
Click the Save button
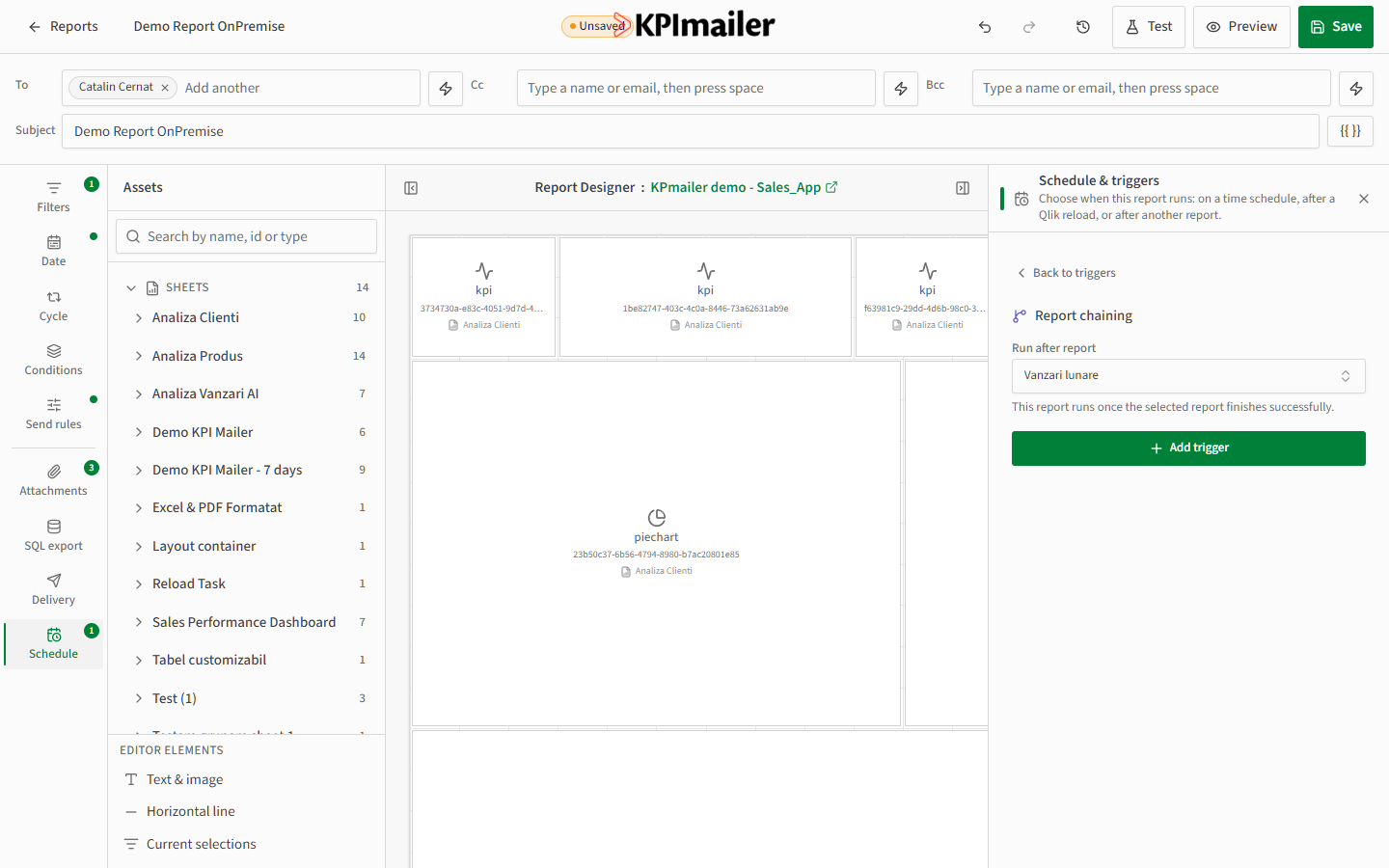pos(1336,27)
